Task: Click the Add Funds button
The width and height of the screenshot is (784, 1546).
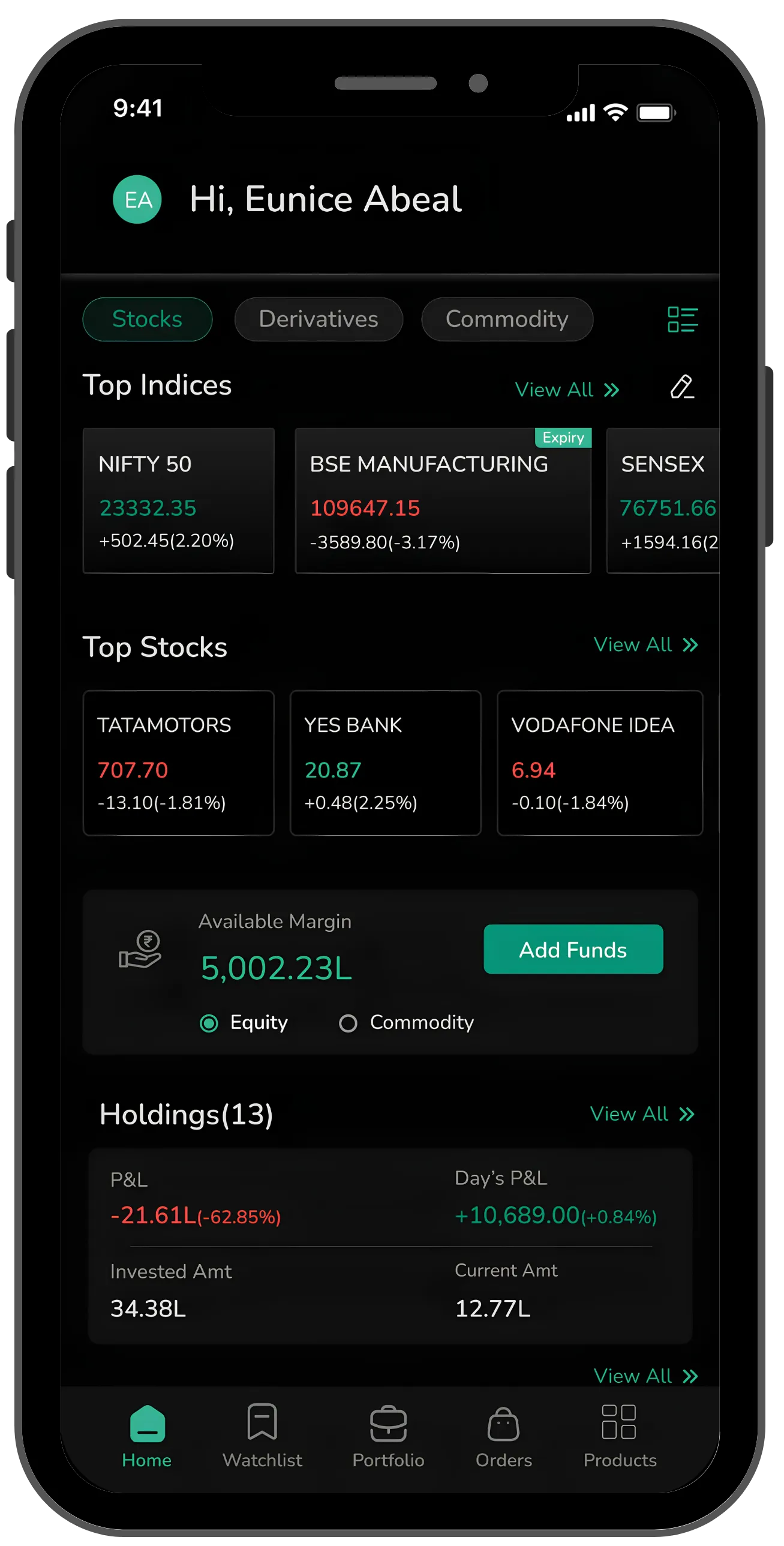Action: (x=573, y=950)
